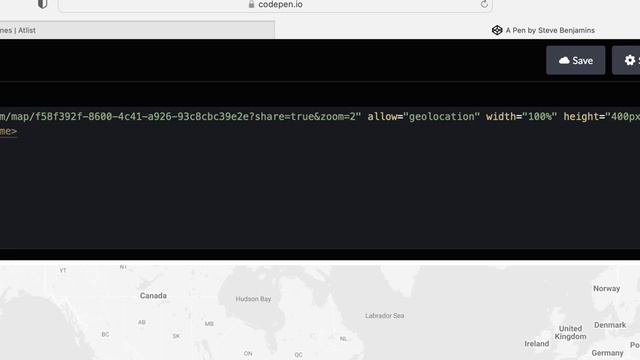Click the Denmark label on the map

click(610, 325)
